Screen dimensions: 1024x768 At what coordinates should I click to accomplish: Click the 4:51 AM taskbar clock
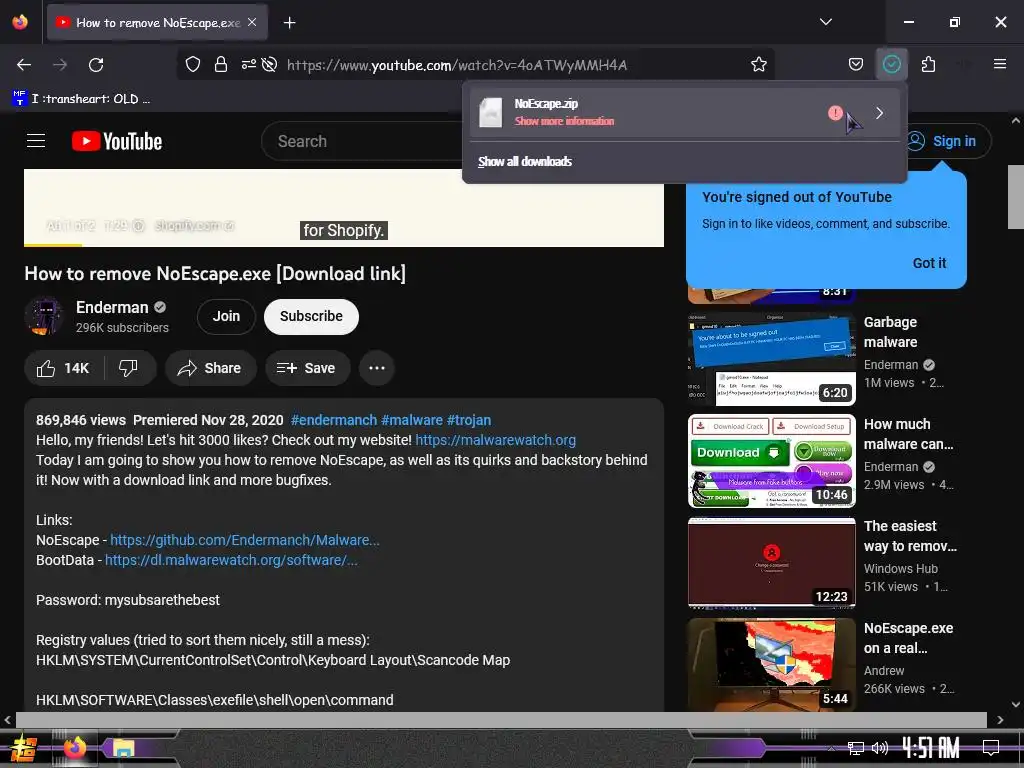(x=931, y=748)
